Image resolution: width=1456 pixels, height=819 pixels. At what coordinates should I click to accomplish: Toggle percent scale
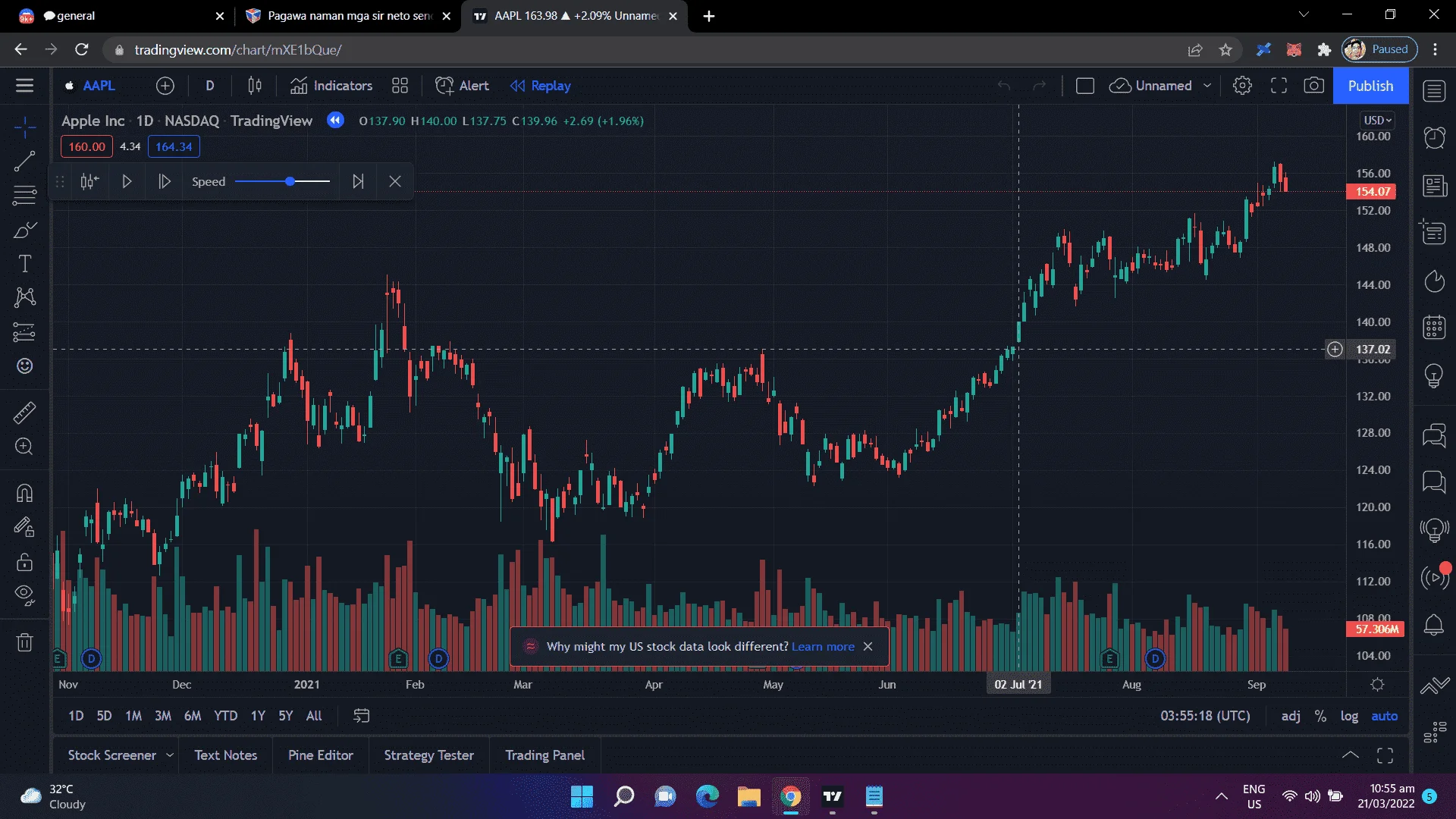(1320, 717)
